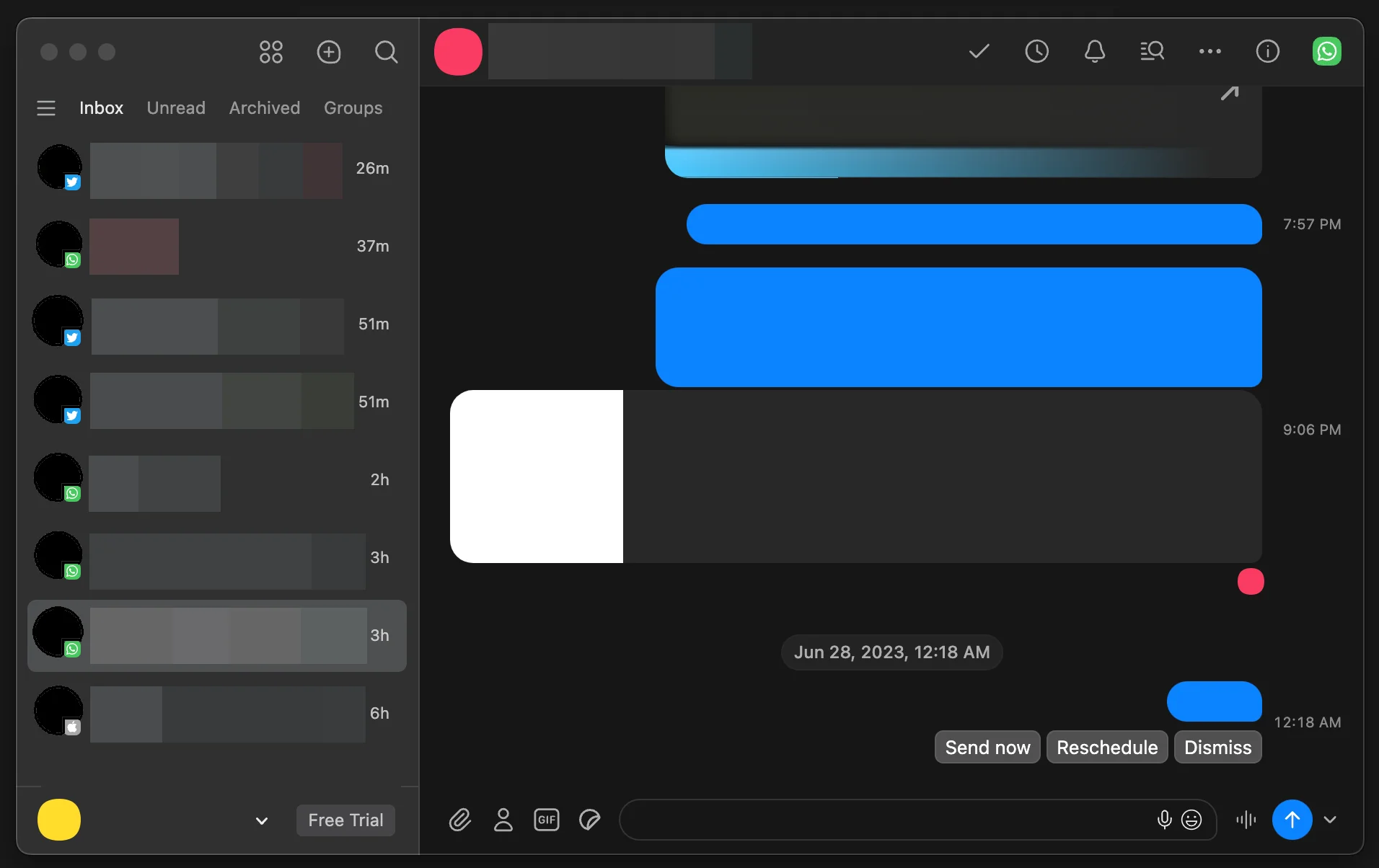Image resolution: width=1379 pixels, height=868 pixels.
Task: Open the GIF picker in the composer
Action: pos(547,820)
